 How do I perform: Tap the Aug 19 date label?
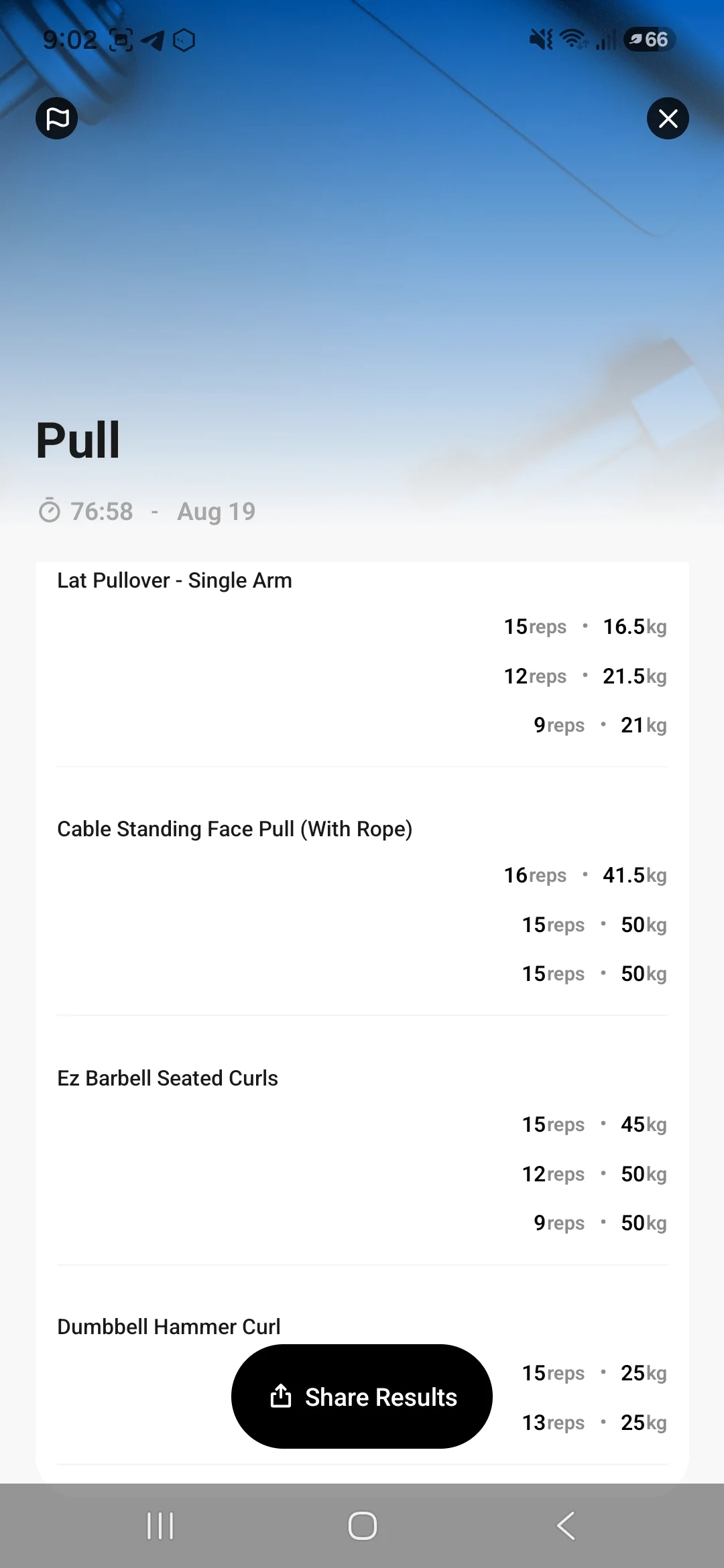(x=217, y=511)
